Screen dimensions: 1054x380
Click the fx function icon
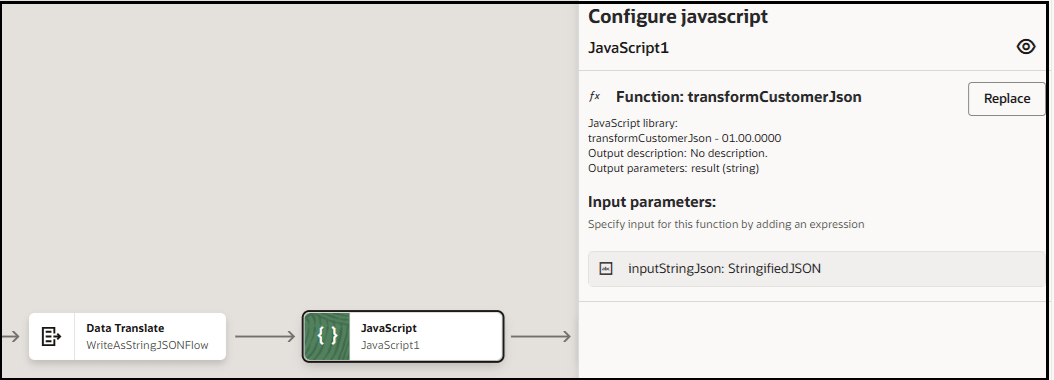point(594,97)
